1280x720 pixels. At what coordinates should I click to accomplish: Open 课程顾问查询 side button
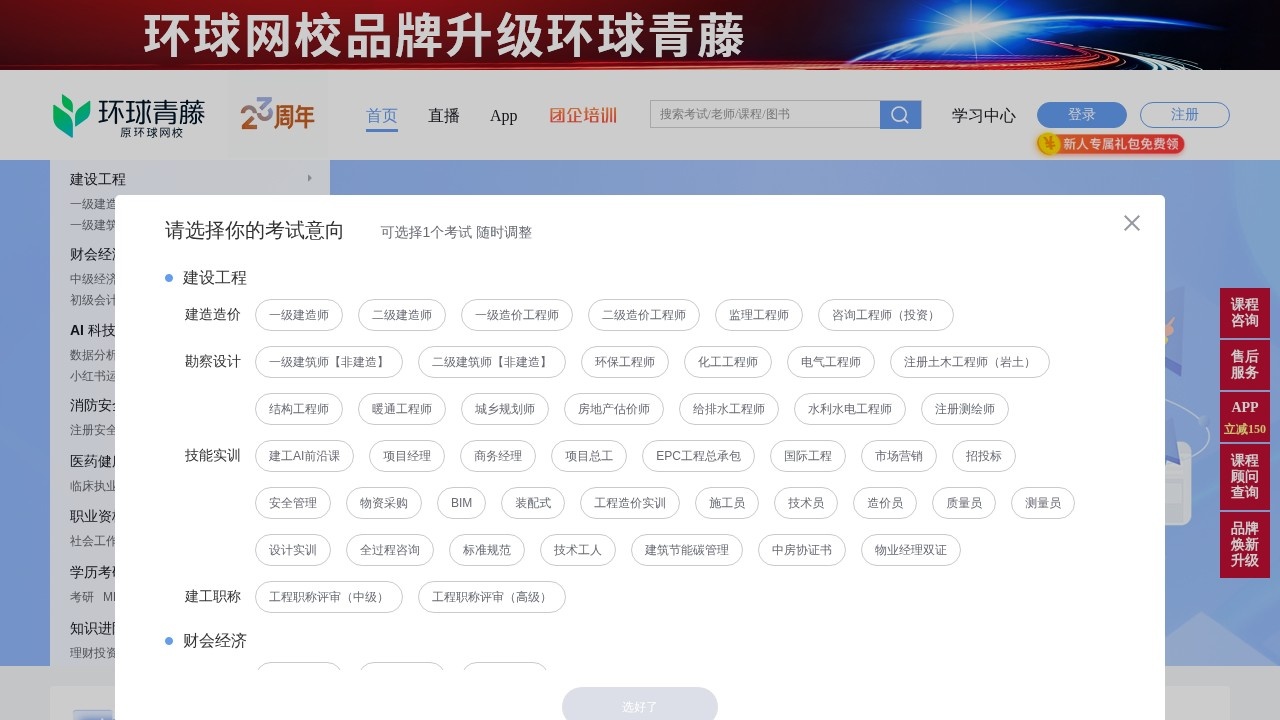pos(1245,476)
